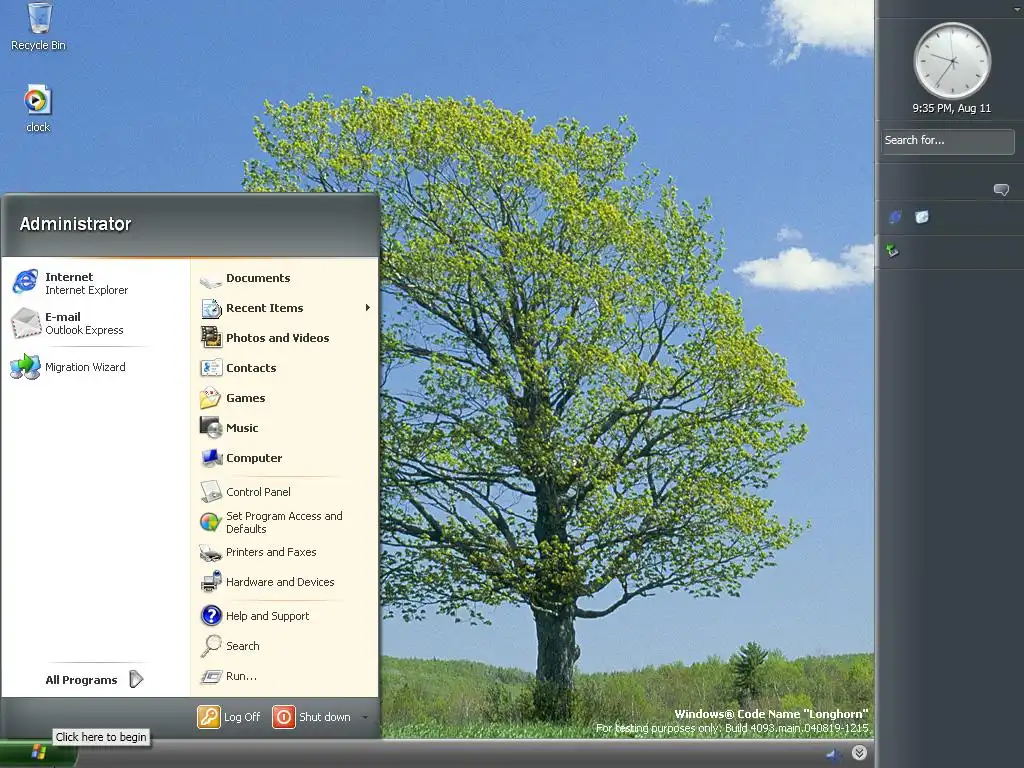Image resolution: width=1024 pixels, height=768 pixels.
Task: Open the Games folder icon
Action: click(210, 398)
